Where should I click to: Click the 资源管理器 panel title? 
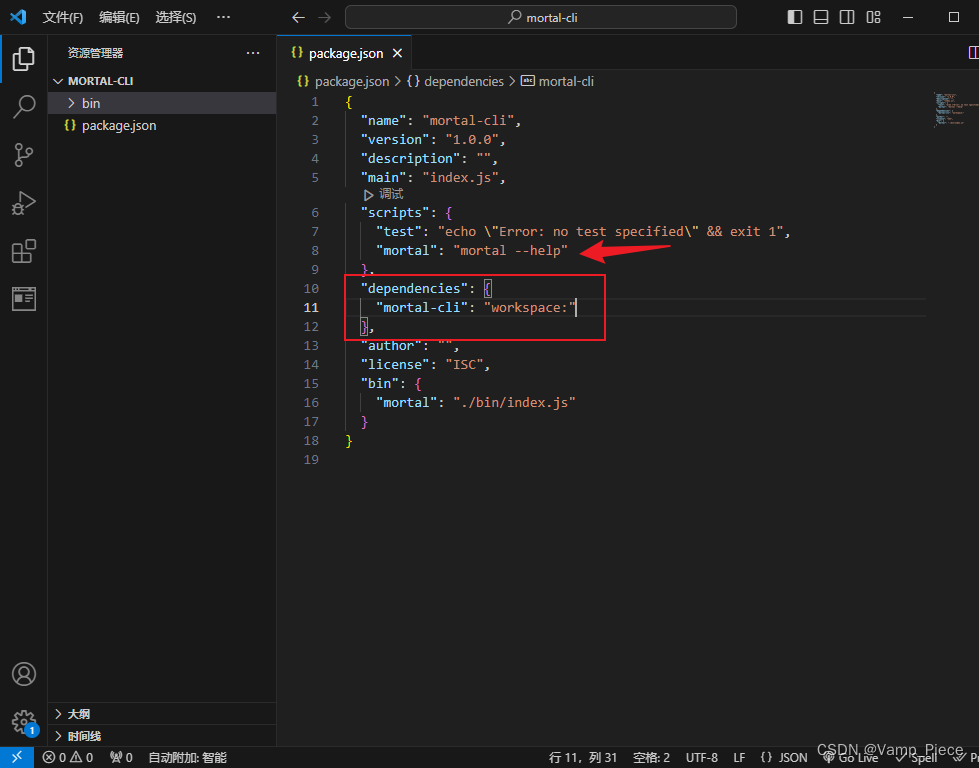click(95, 53)
